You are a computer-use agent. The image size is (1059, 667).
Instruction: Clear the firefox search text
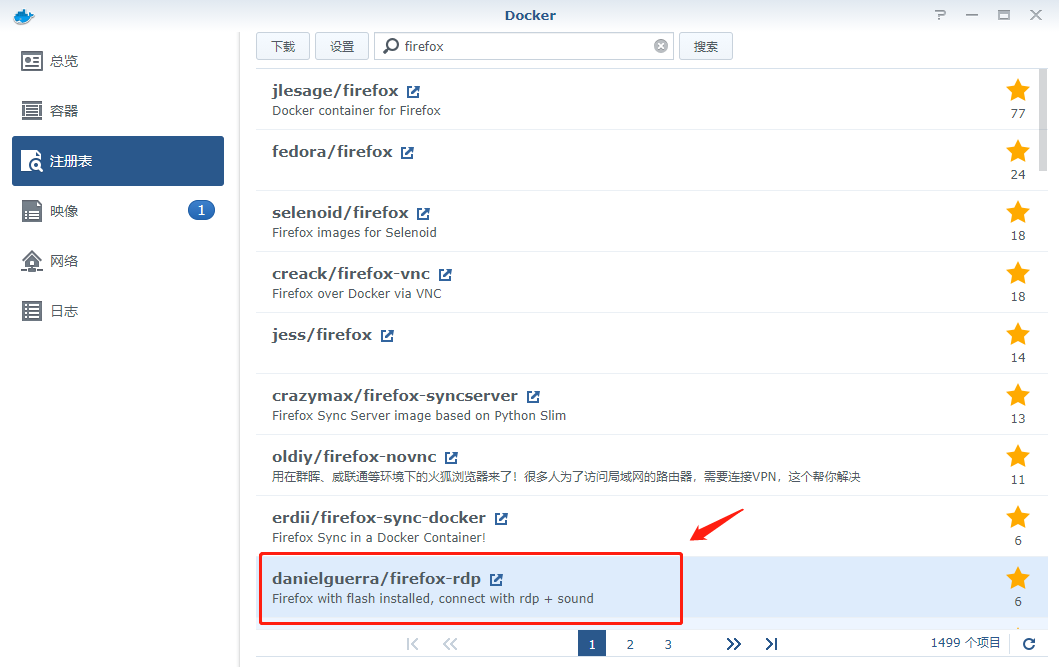tap(661, 46)
